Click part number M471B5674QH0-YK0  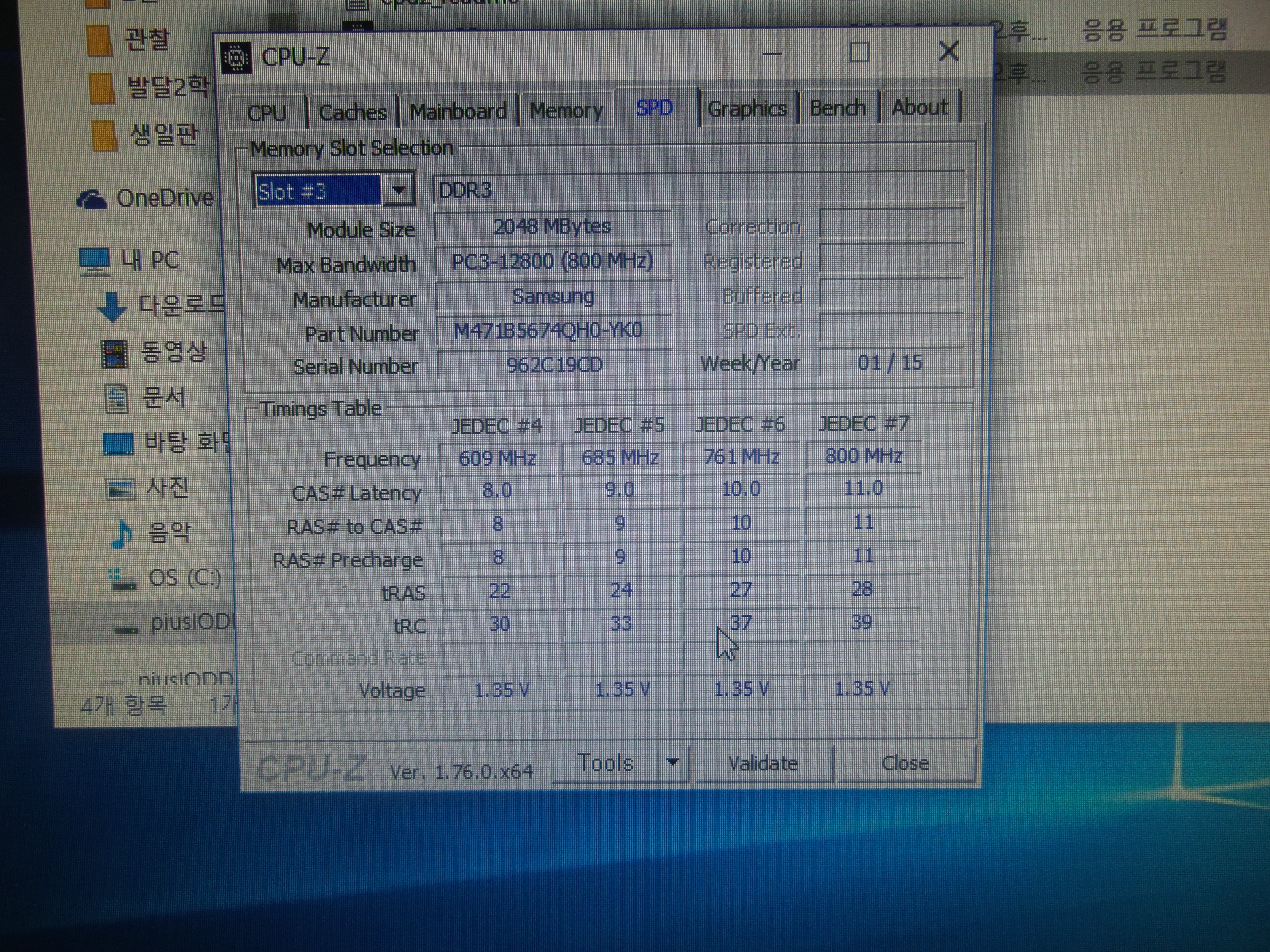pyautogui.click(x=553, y=331)
